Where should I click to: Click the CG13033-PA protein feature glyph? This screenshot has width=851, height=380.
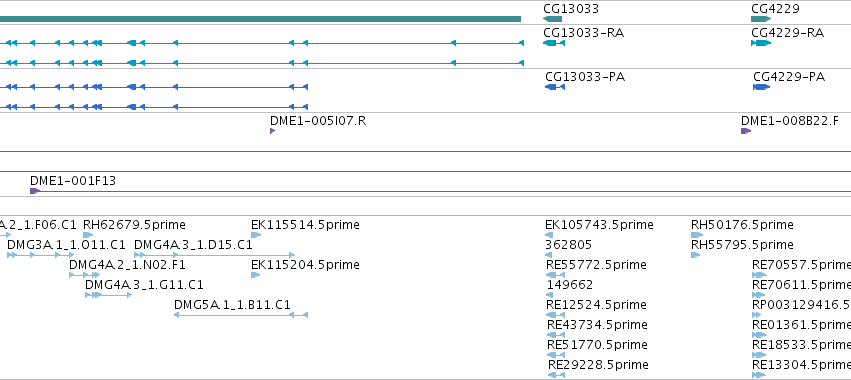tap(555, 87)
